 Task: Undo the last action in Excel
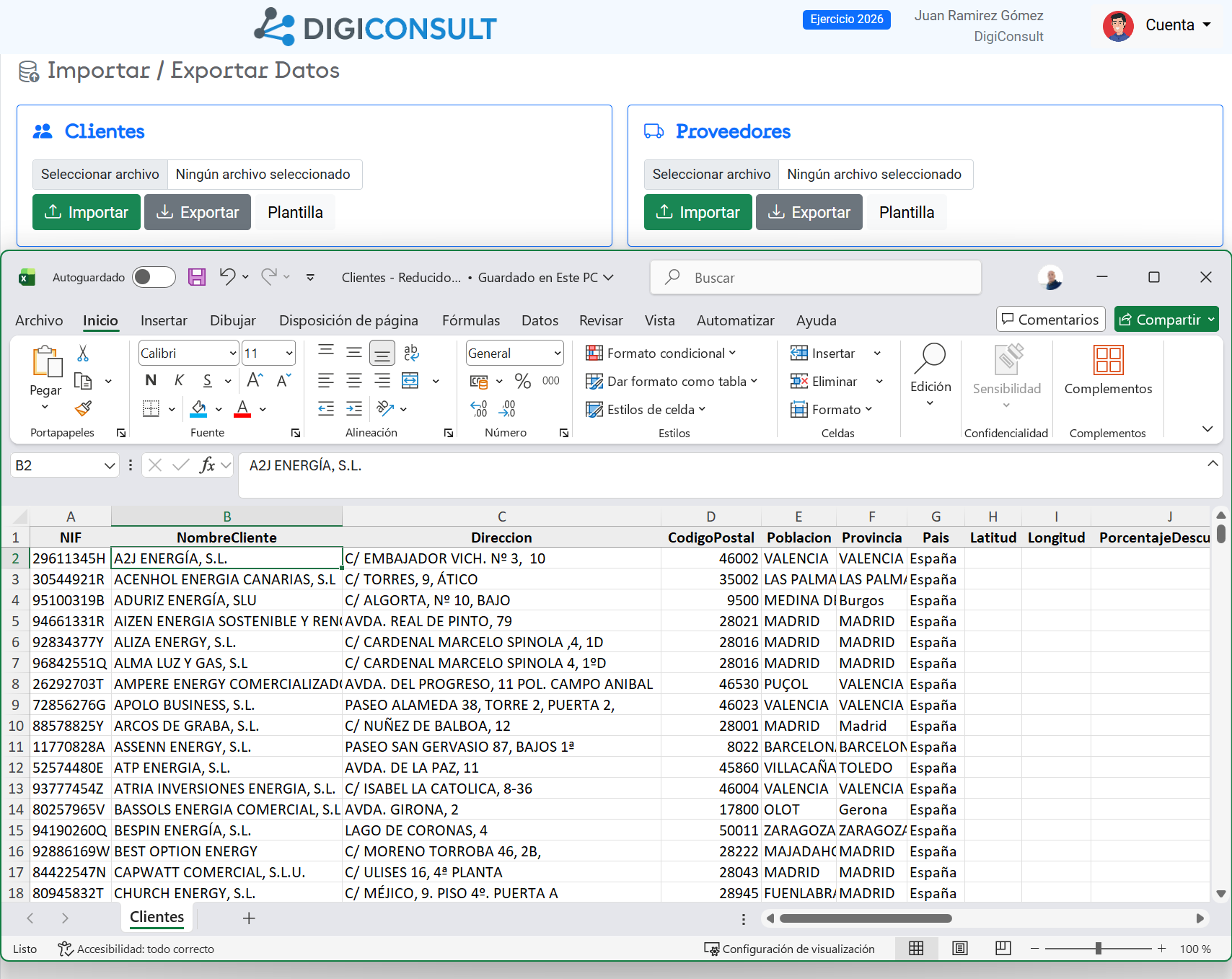tap(227, 276)
